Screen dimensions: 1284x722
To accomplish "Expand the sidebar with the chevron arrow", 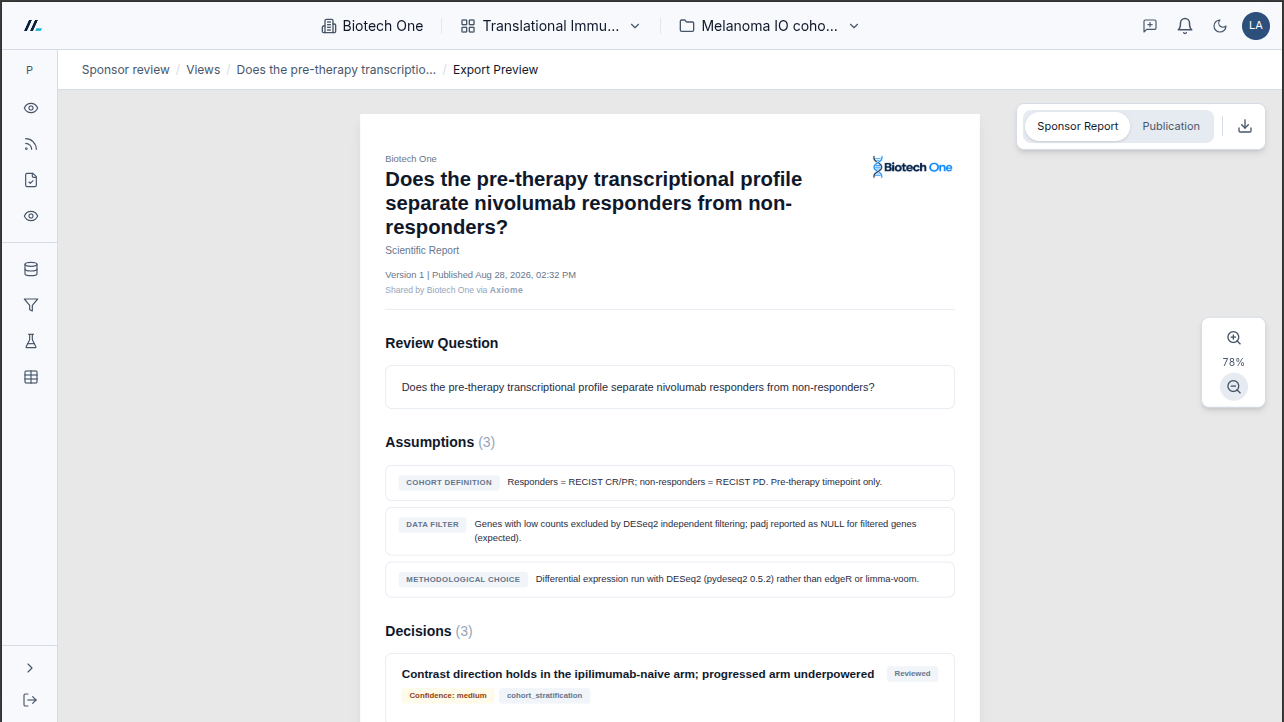I will 30,668.
